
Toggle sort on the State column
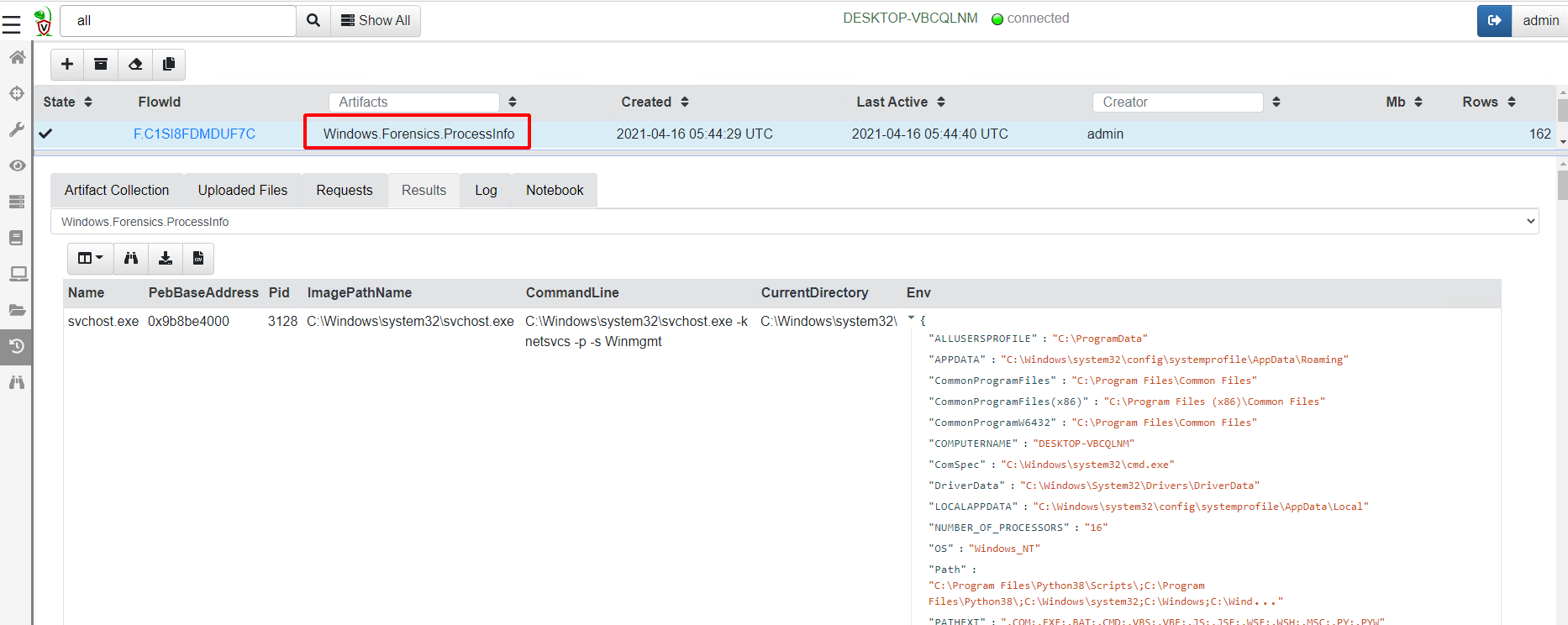pyautogui.click(x=88, y=102)
